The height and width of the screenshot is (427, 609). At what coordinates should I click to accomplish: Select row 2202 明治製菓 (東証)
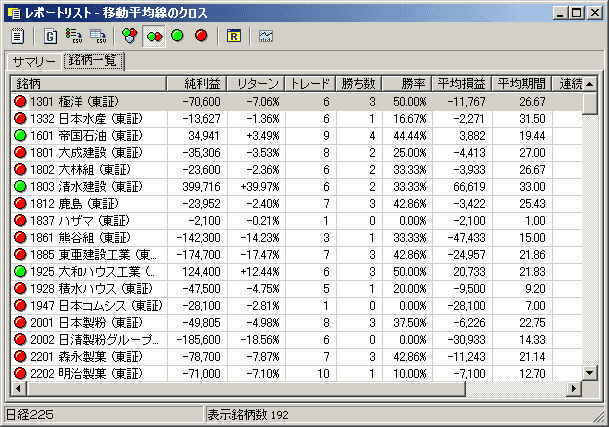coord(297,373)
